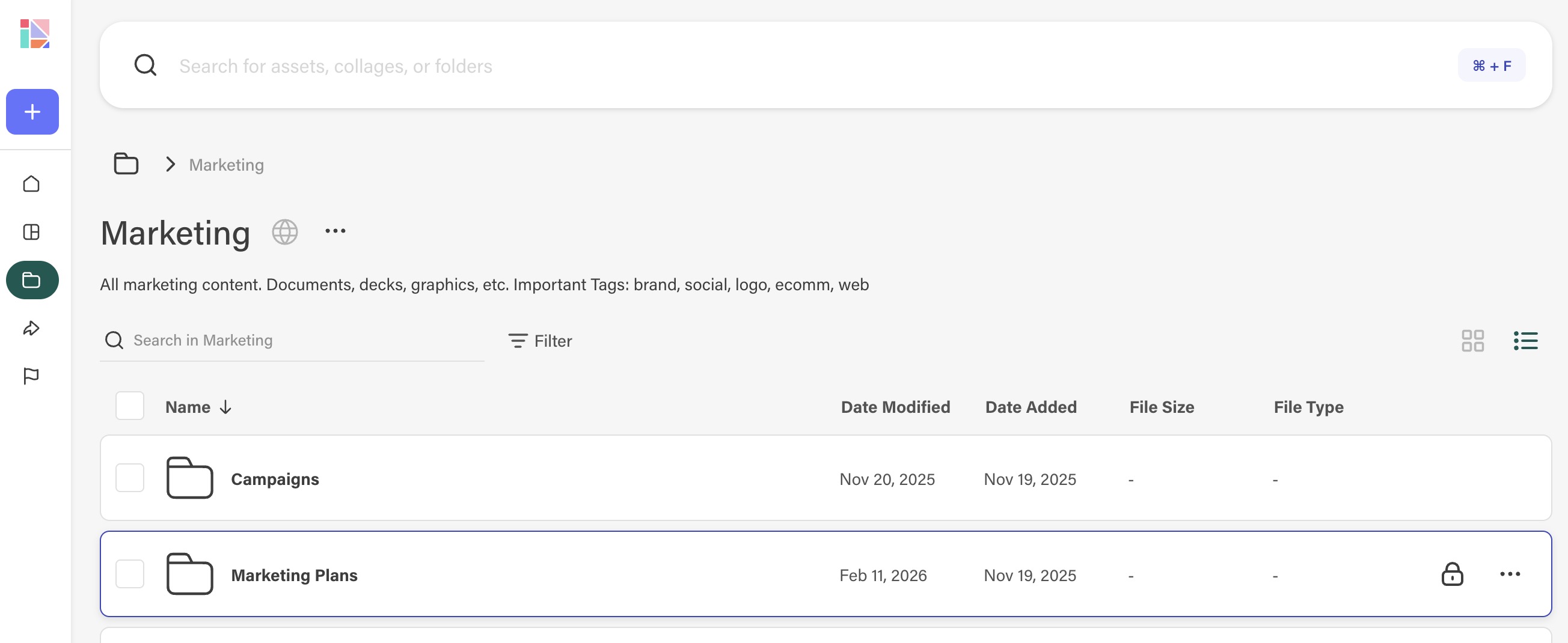Screen dimensions: 1568x643
Task: Open the more options menu for Marketing Plans
Action: click(x=1510, y=574)
